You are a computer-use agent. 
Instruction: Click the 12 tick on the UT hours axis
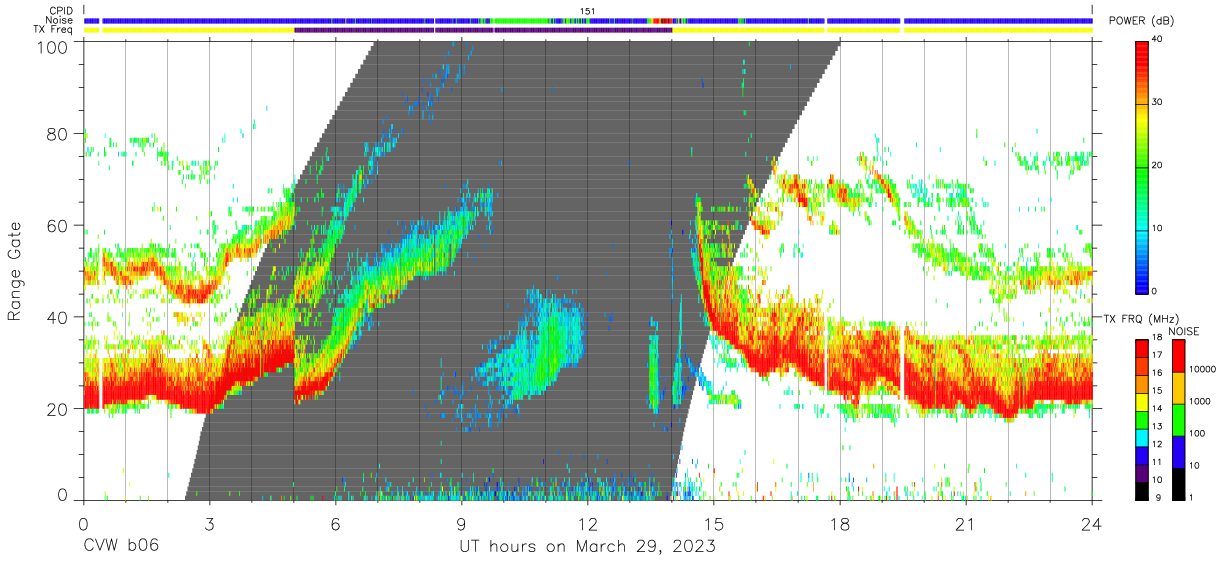click(x=588, y=523)
